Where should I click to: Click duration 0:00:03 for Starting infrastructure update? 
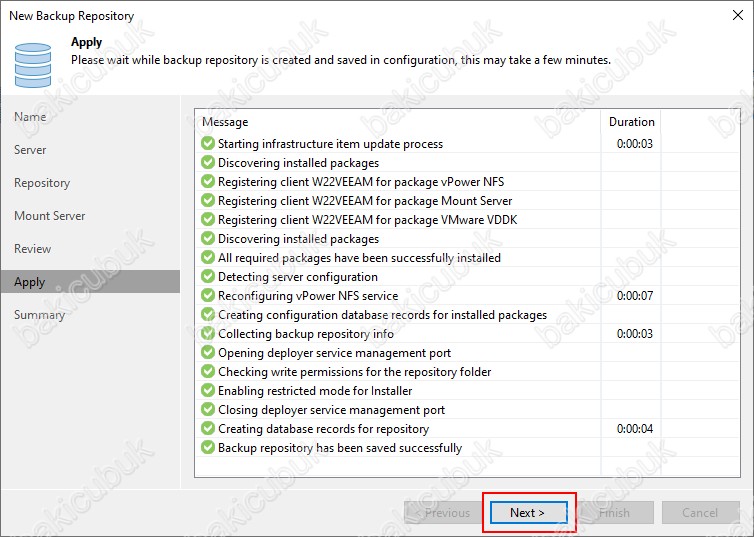(x=635, y=144)
